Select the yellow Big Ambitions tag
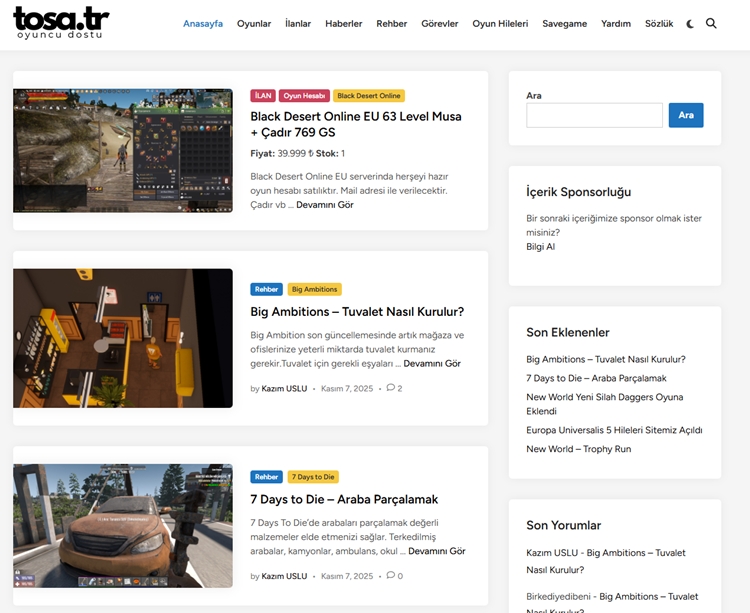750x613 pixels. [x=314, y=289]
